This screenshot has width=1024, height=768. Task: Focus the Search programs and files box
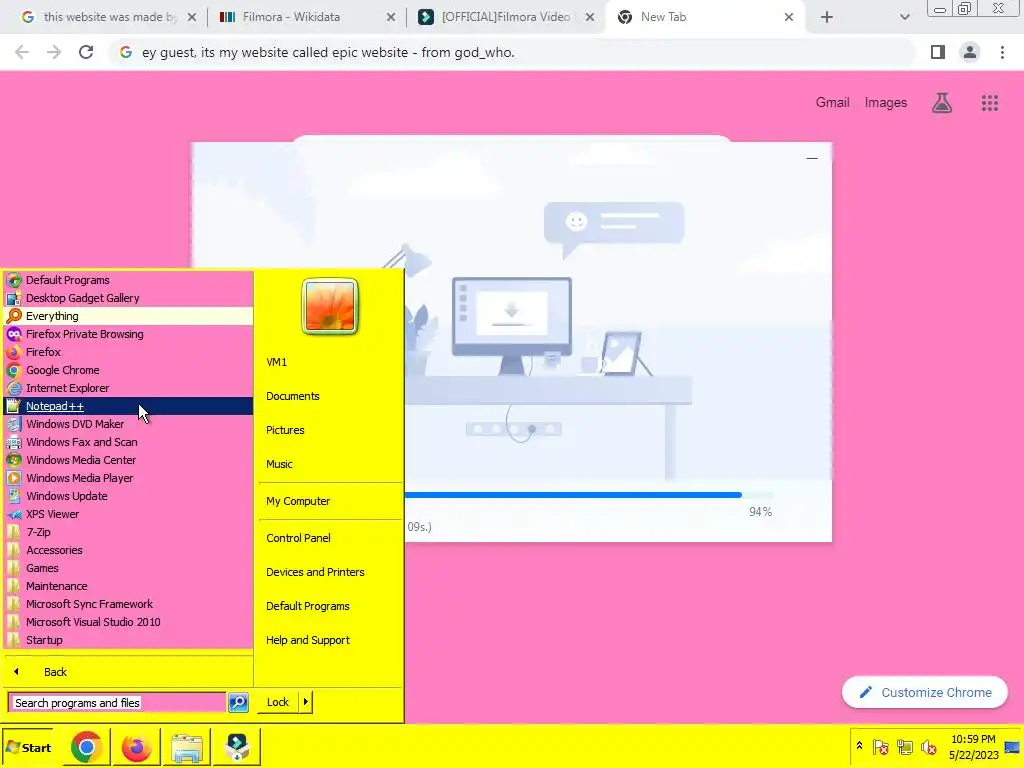point(117,703)
